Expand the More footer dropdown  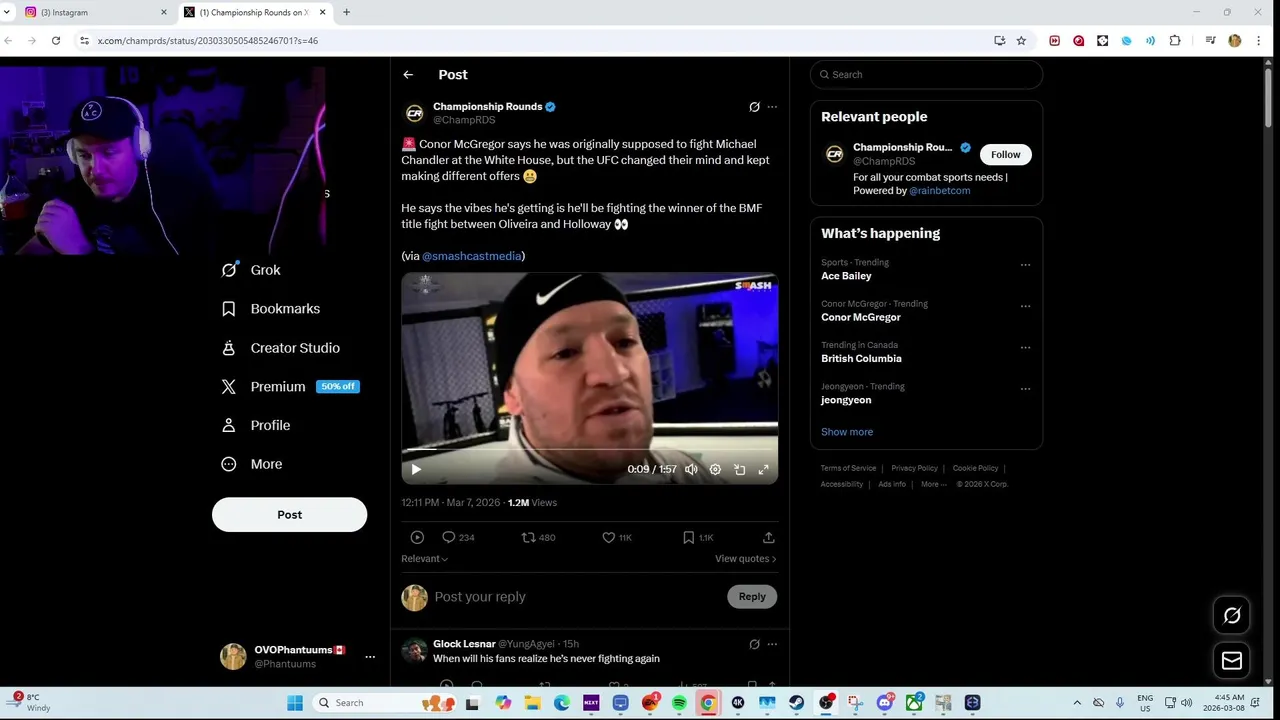[x=933, y=484]
